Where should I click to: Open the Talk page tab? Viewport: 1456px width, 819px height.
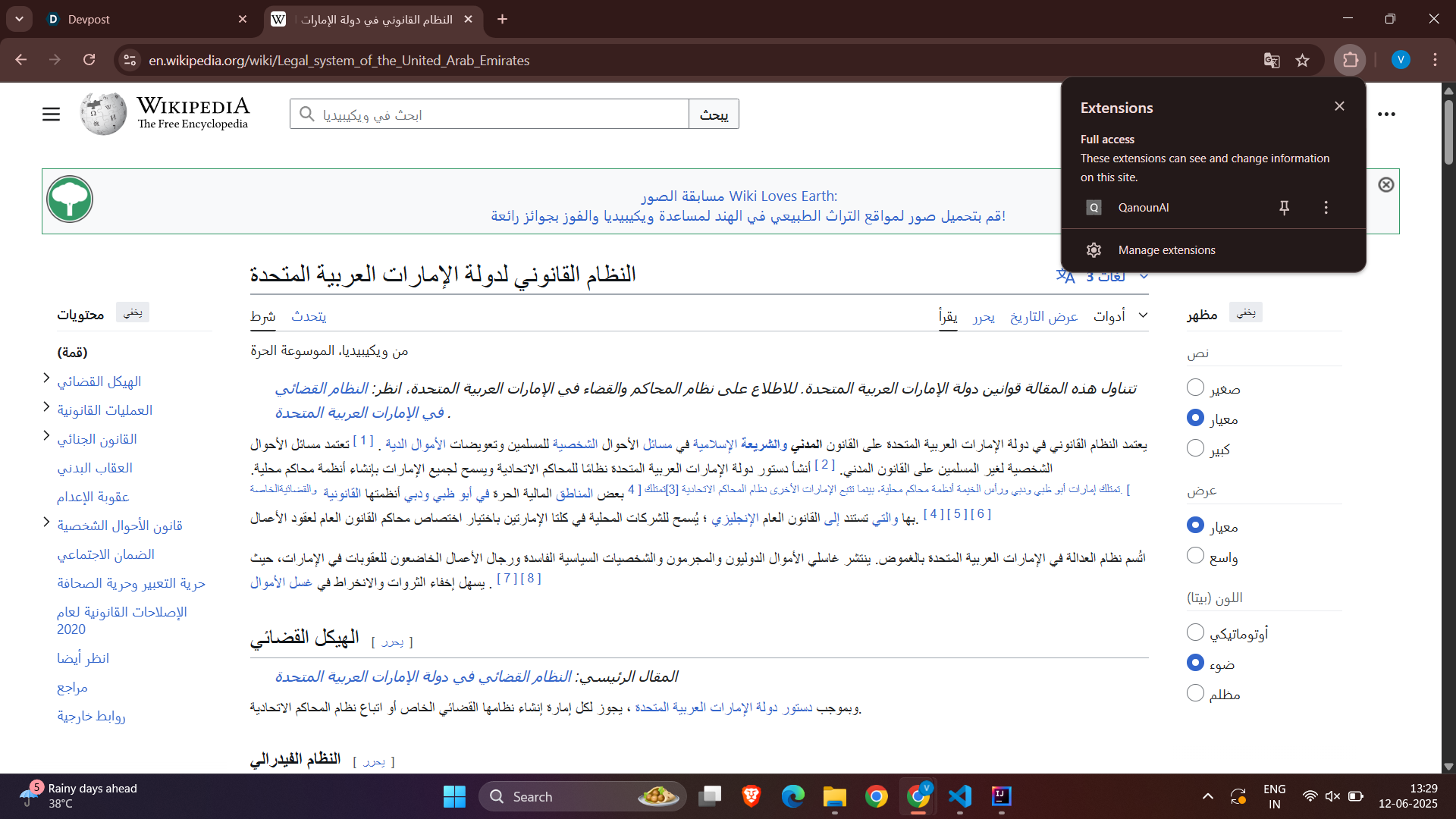point(309,316)
